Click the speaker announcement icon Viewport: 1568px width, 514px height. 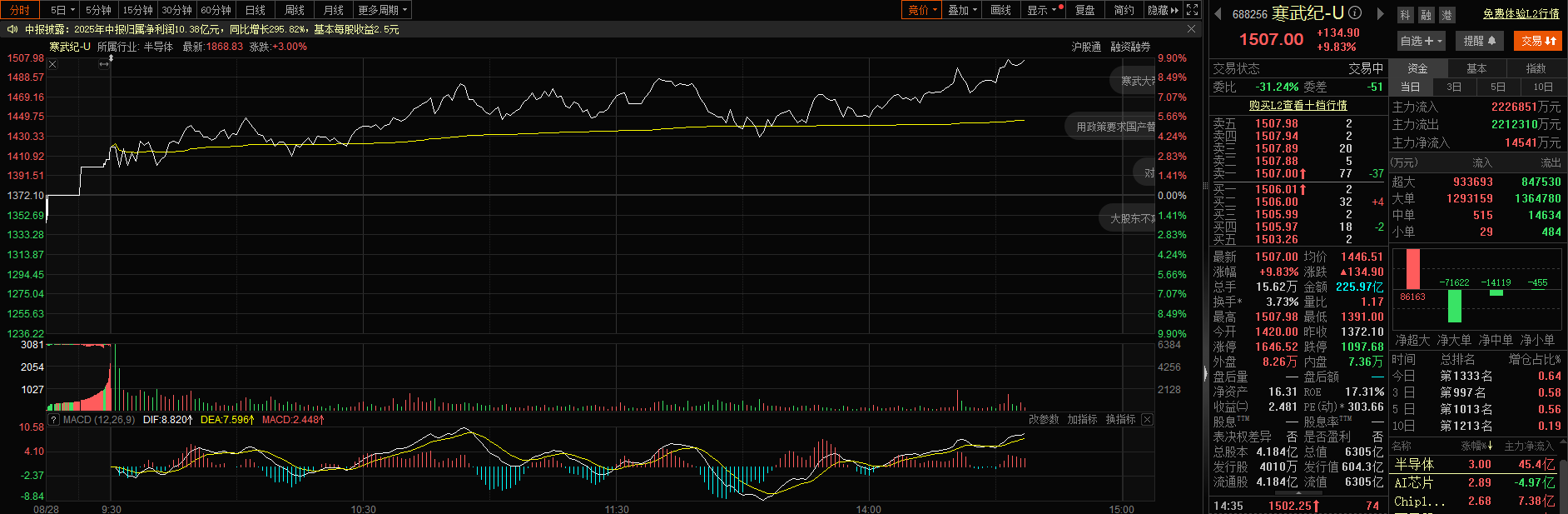(12, 29)
